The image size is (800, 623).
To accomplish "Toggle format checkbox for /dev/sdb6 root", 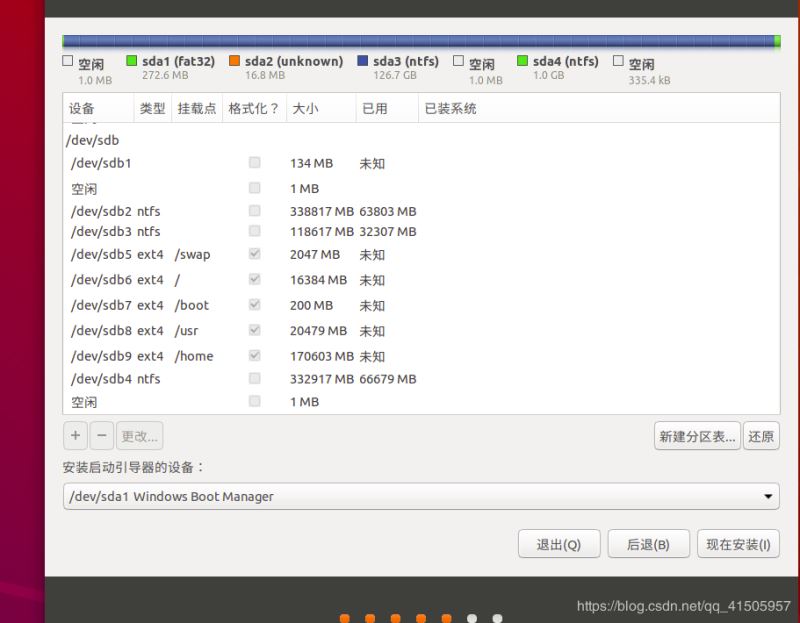I will [254, 280].
